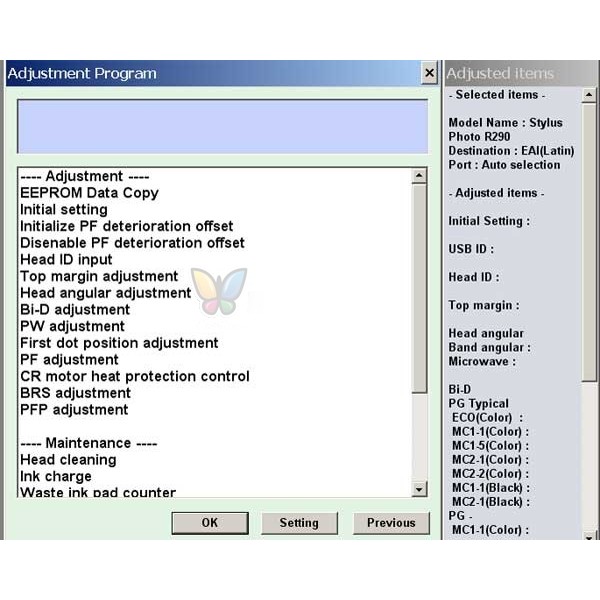Select CR motor heat protection control

coord(135,377)
